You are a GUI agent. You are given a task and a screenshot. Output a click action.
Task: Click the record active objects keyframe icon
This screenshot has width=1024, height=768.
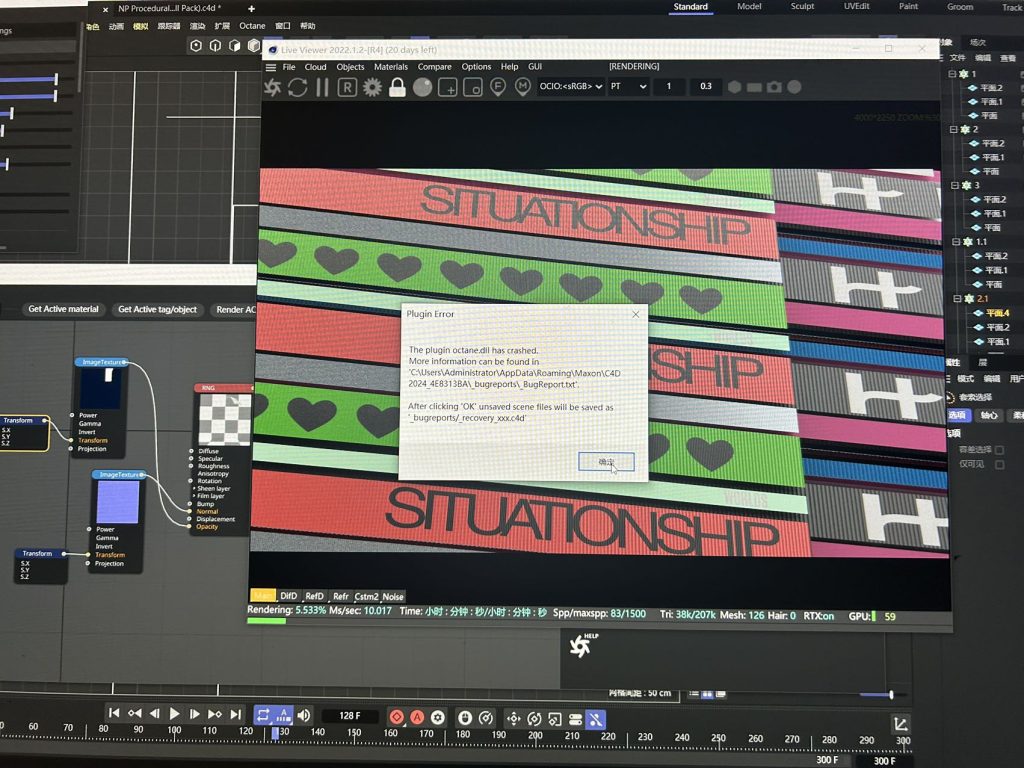coord(396,717)
